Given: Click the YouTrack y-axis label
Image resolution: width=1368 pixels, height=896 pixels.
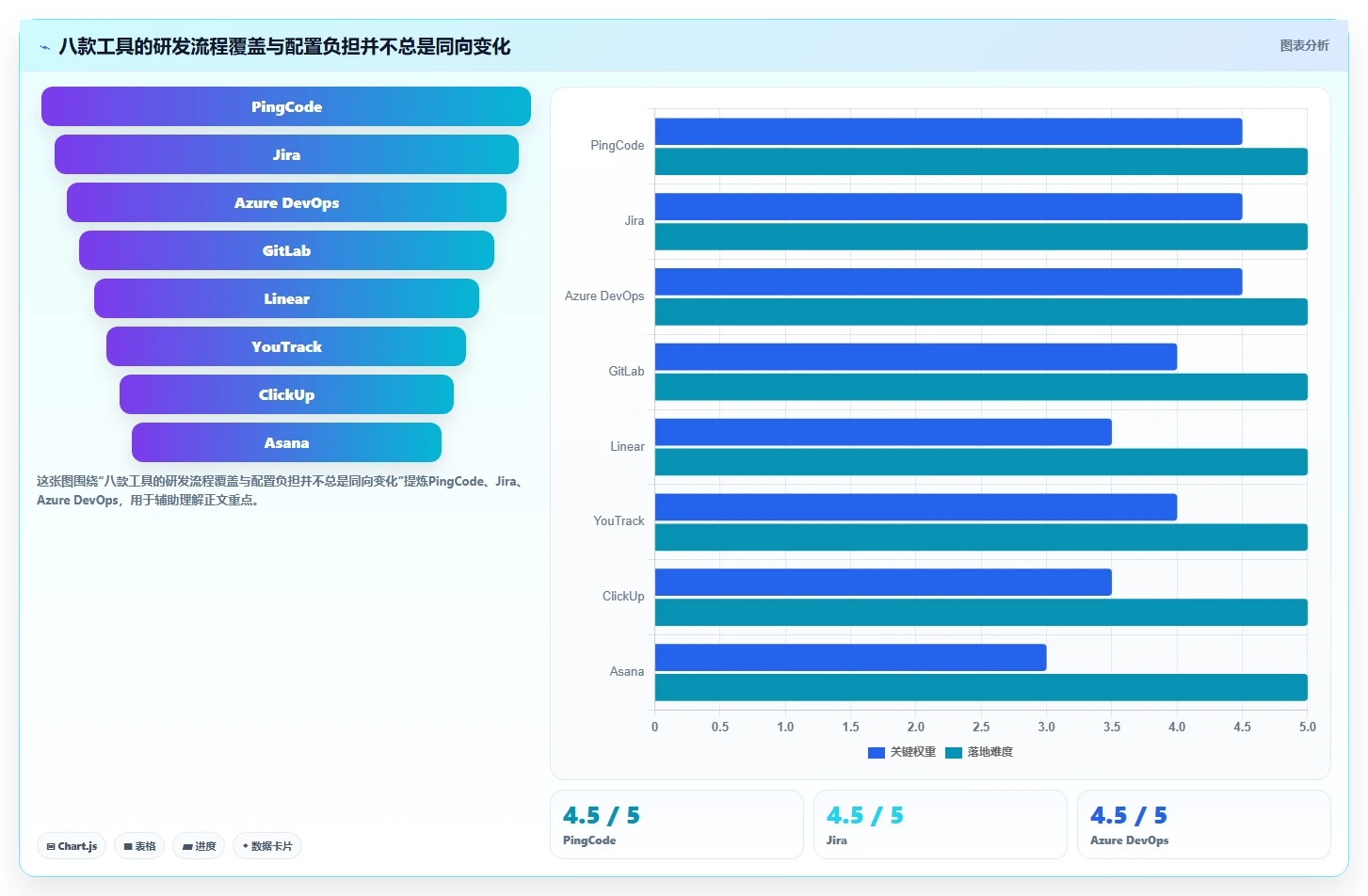Looking at the screenshot, I should tap(619, 521).
